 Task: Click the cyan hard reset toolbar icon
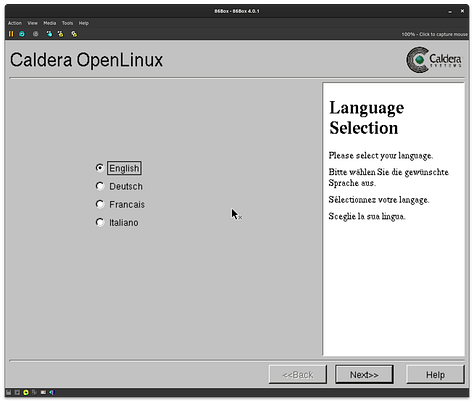[x=22, y=34]
